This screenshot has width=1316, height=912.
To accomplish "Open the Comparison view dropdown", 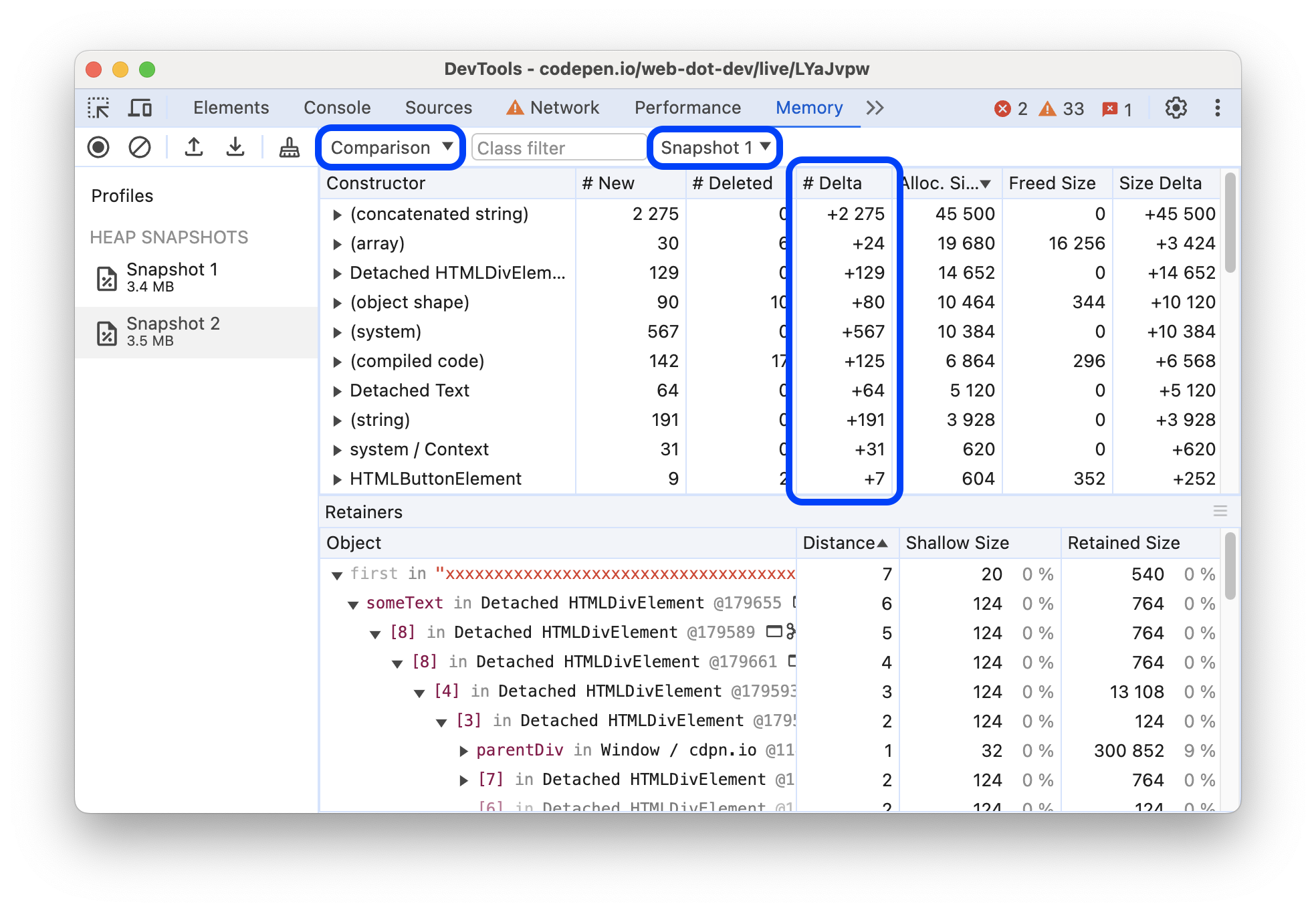I will 389,148.
